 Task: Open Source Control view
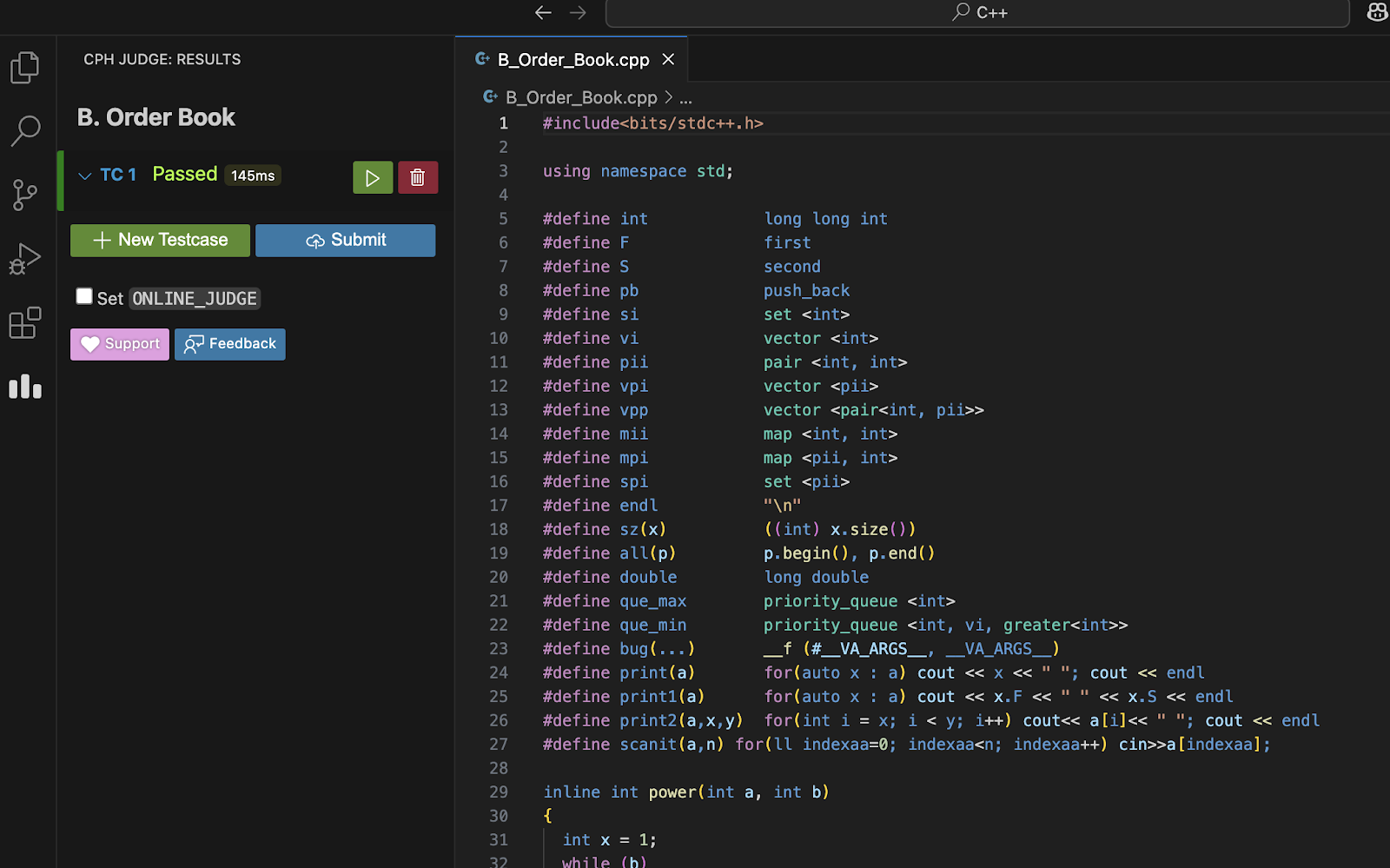[x=25, y=195]
